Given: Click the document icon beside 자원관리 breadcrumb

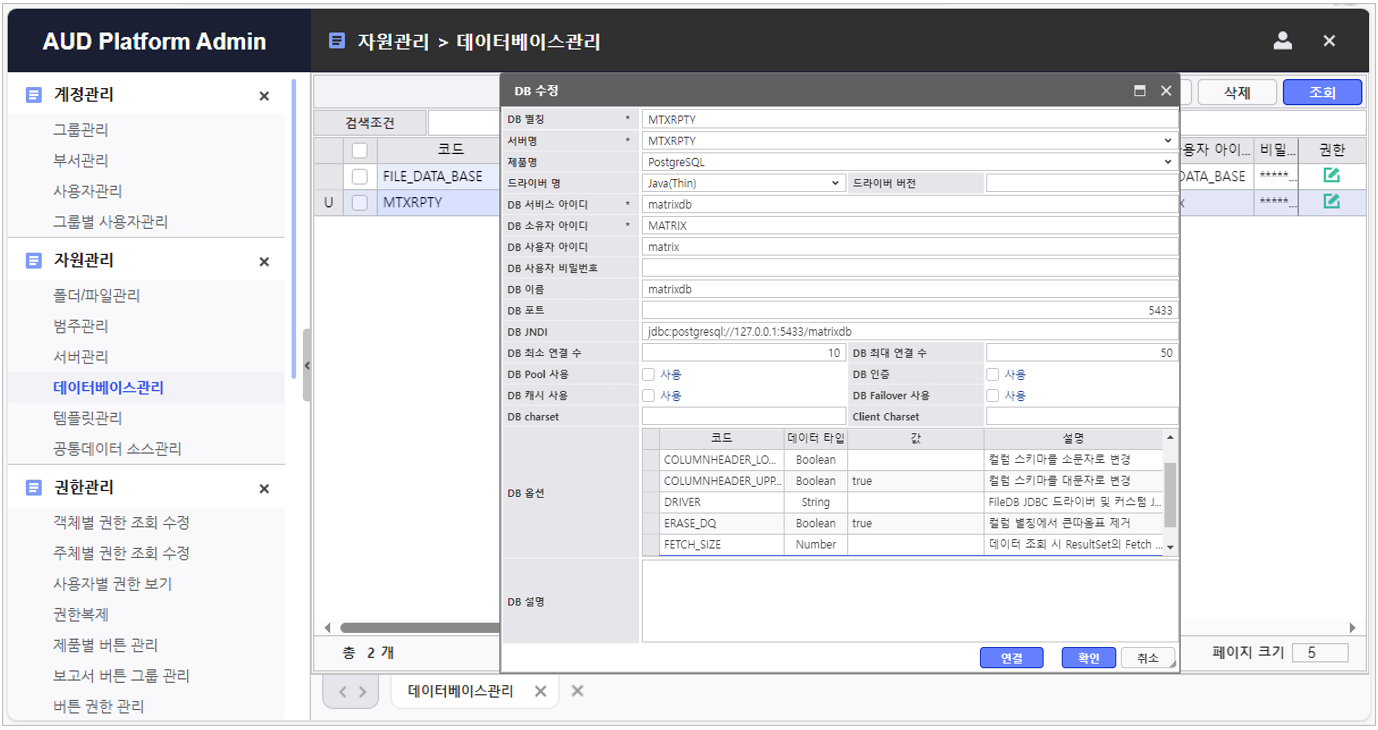Looking at the screenshot, I should coord(338,41).
